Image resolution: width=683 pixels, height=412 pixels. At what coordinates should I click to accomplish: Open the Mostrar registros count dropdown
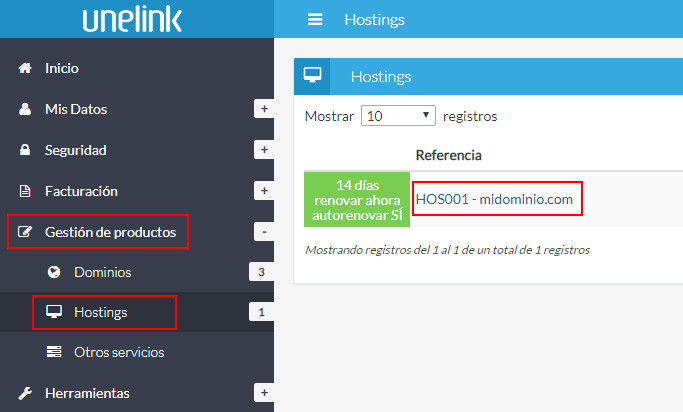pos(398,116)
